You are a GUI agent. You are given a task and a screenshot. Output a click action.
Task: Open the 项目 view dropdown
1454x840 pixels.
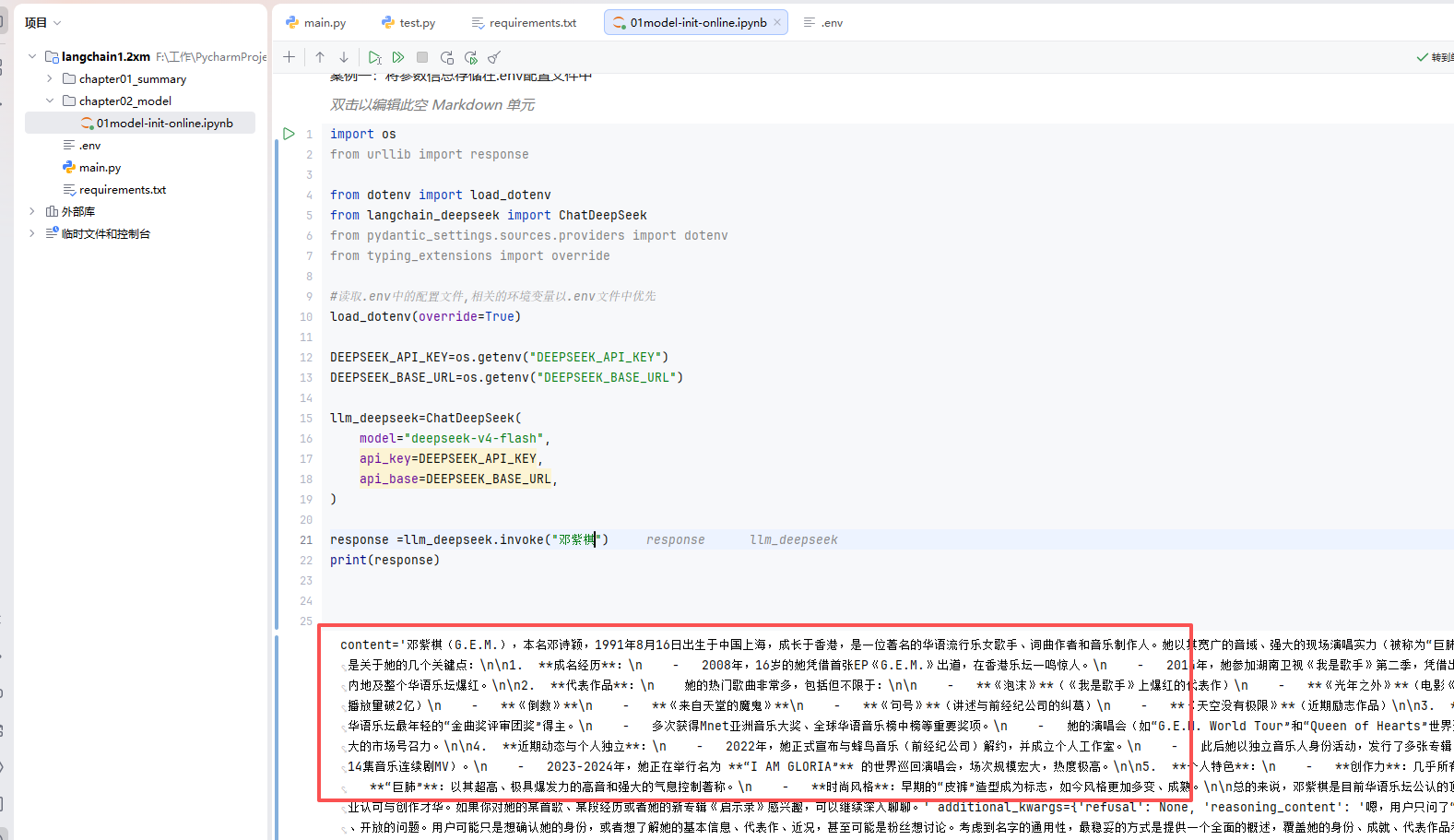(43, 22)
